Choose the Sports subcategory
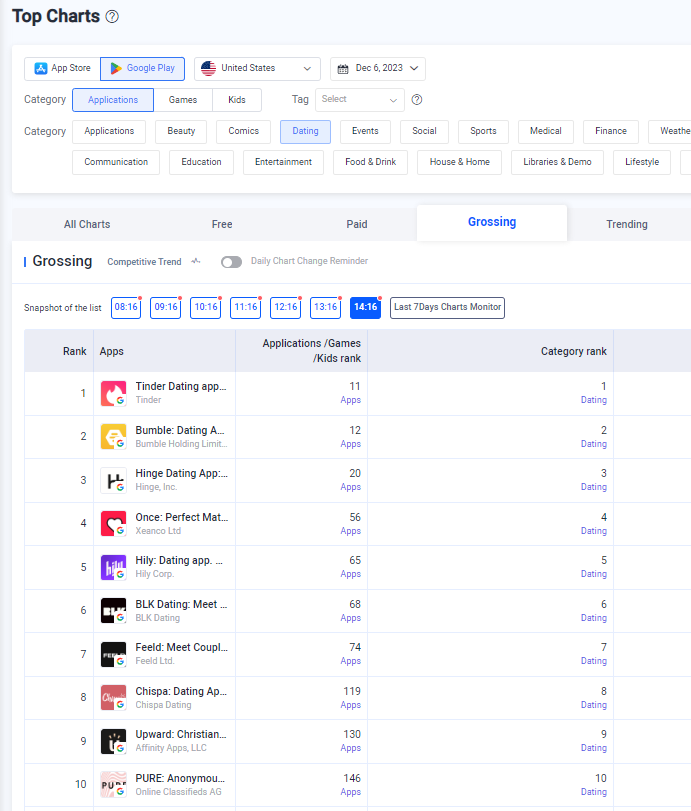The height and width of the screenshot is (811, 691). 483,131
